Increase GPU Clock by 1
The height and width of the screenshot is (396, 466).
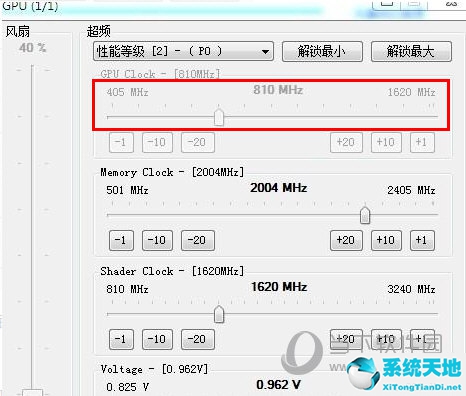(x=422, y=142)
